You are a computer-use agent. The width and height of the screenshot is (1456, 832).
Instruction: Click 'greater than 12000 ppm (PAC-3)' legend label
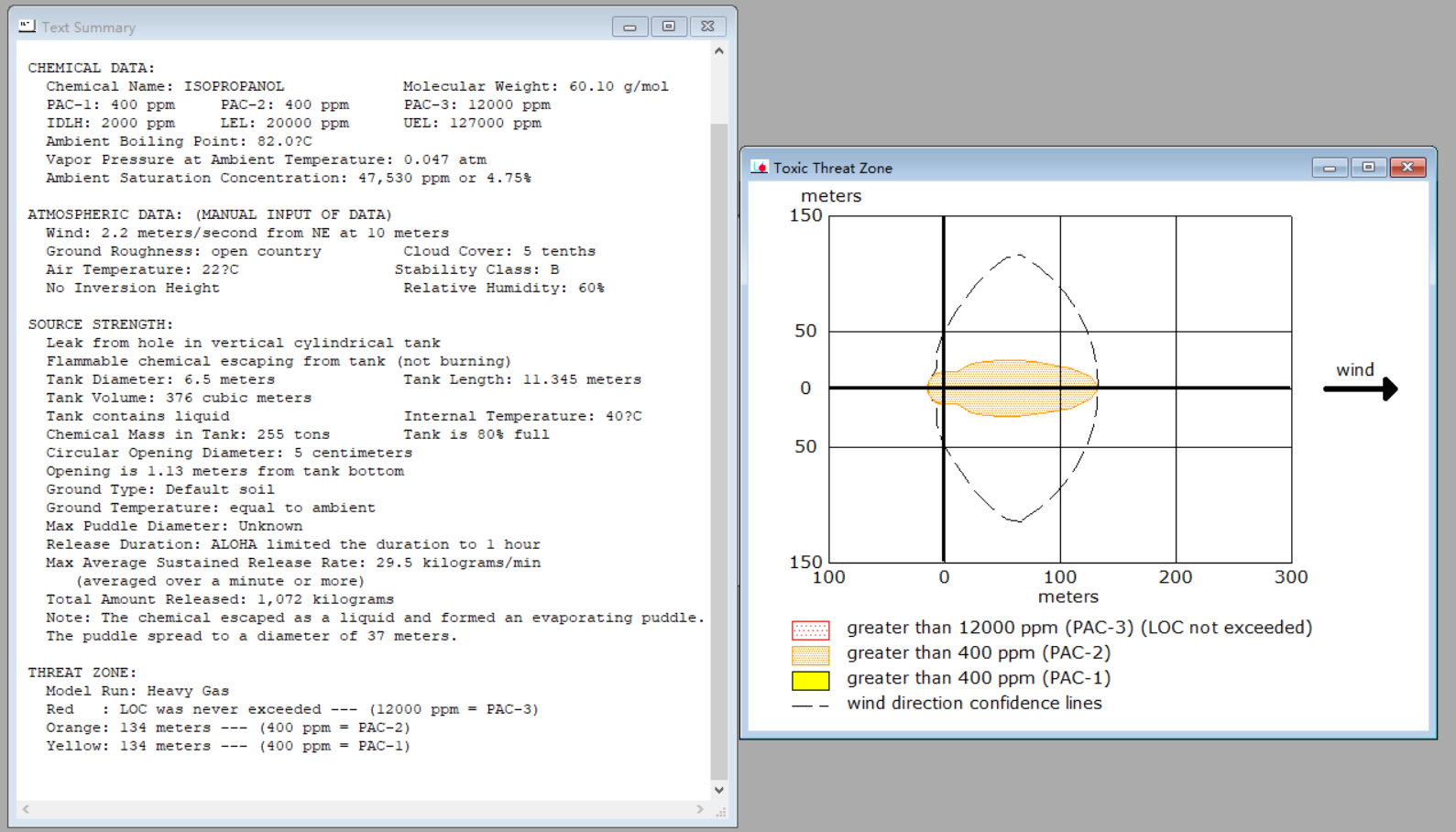click(1079, 628)
